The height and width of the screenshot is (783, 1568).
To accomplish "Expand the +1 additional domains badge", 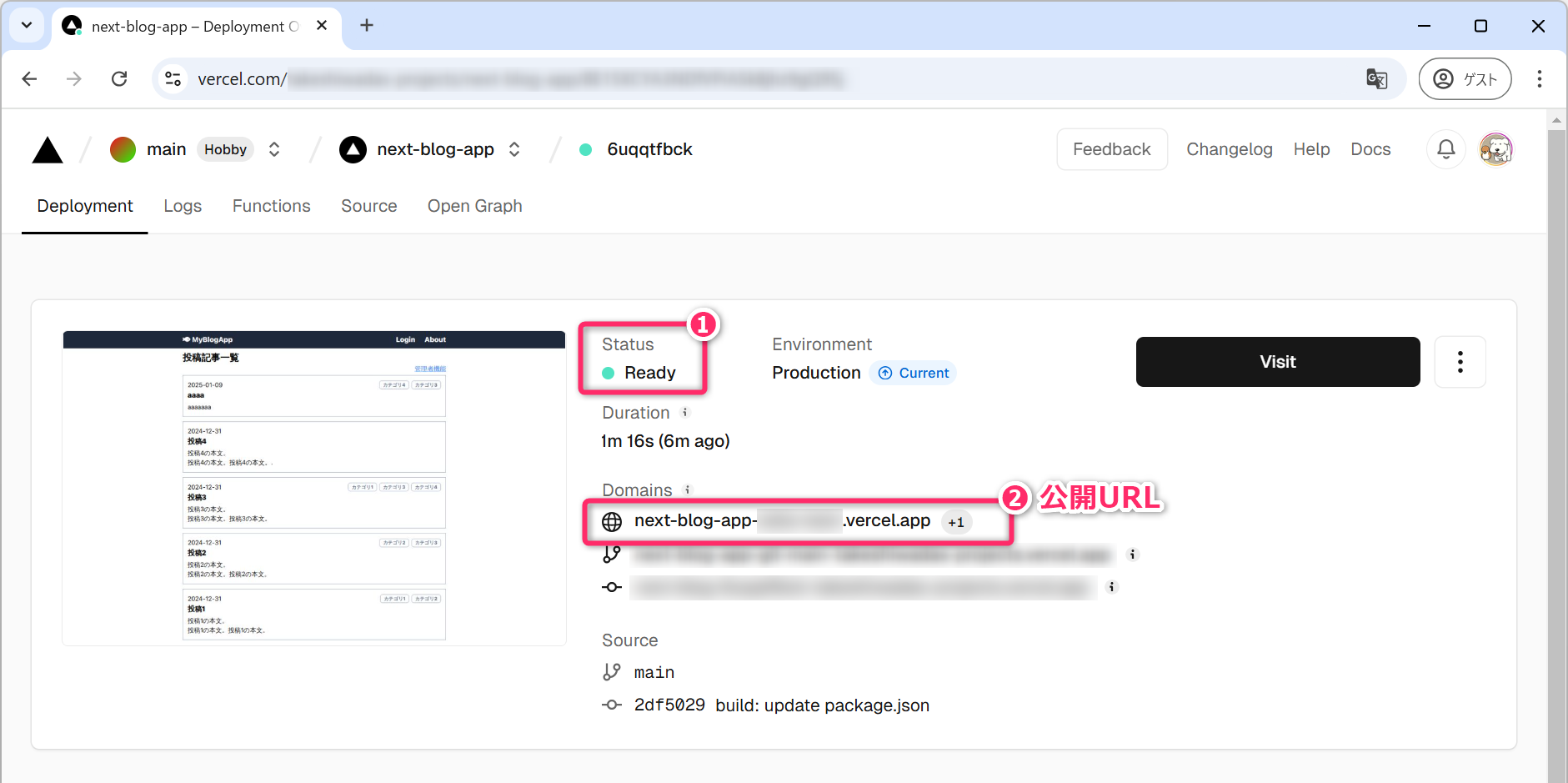I will coord(956,522).
